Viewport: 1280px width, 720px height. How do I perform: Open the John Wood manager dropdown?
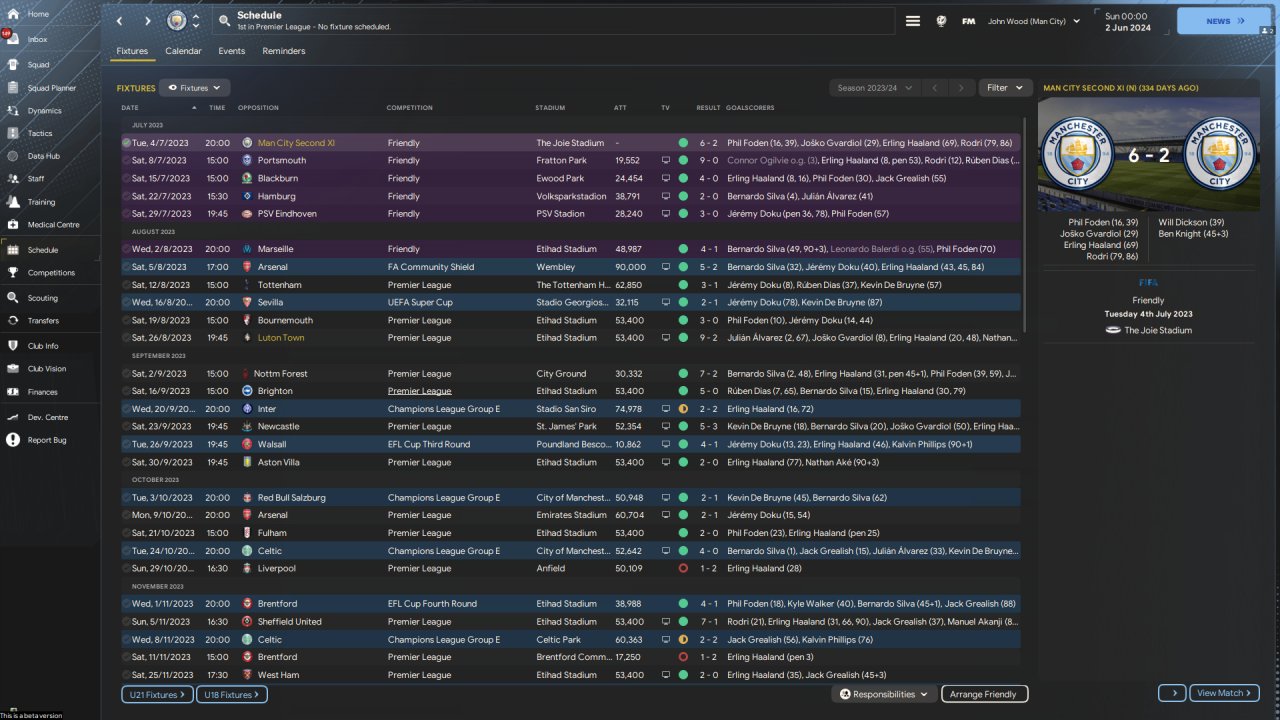coord(1034,21)
